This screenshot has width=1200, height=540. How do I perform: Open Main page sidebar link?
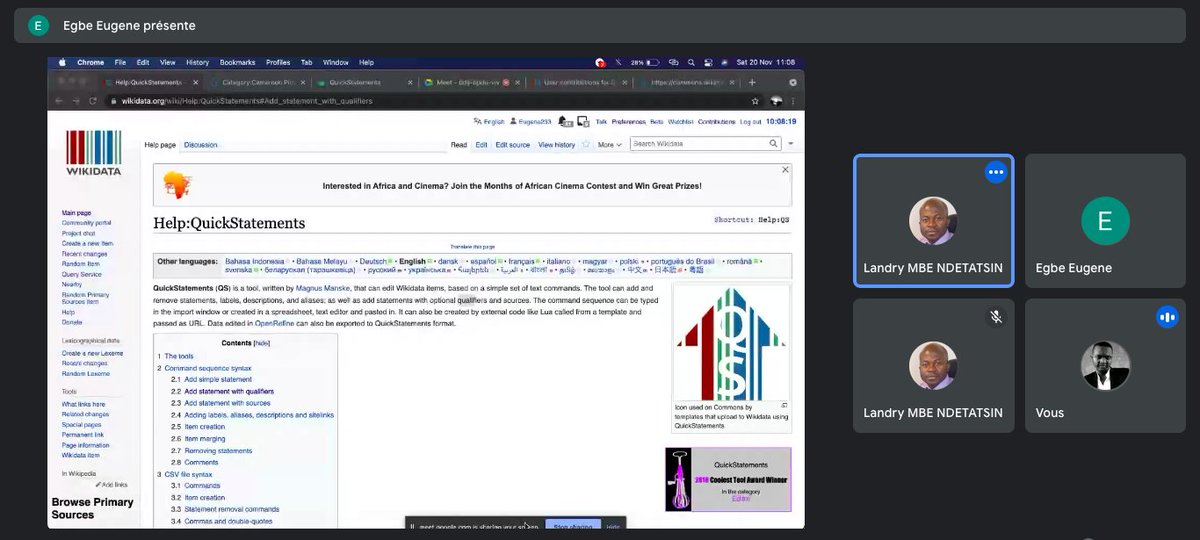(76, 213)
